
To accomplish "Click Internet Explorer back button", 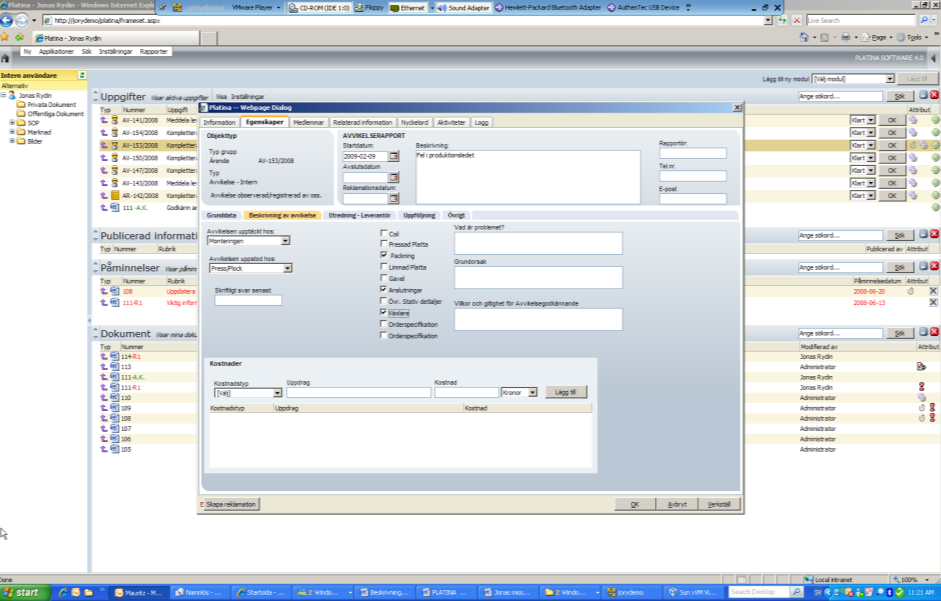I will (7, 20).
